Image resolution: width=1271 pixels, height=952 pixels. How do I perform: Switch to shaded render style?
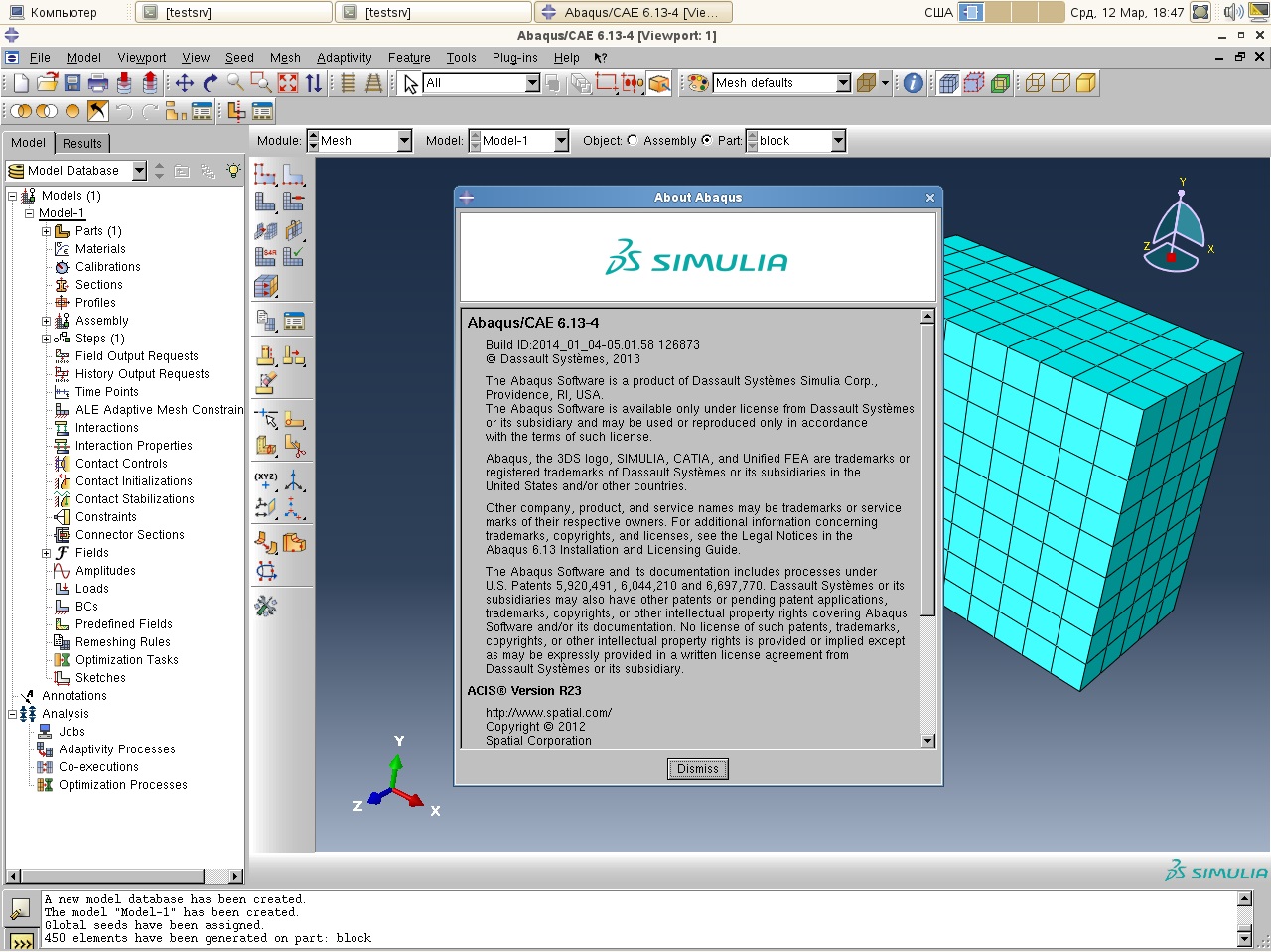(1086, 83)
